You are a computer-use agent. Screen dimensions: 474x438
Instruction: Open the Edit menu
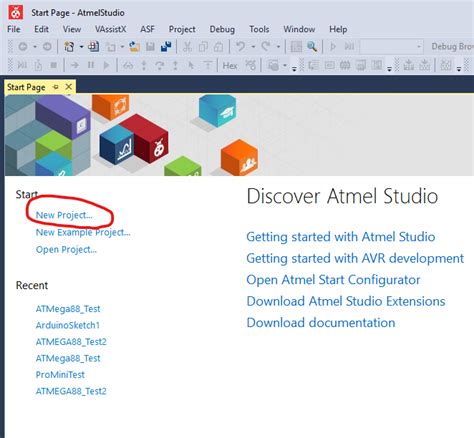coord(41,29)
